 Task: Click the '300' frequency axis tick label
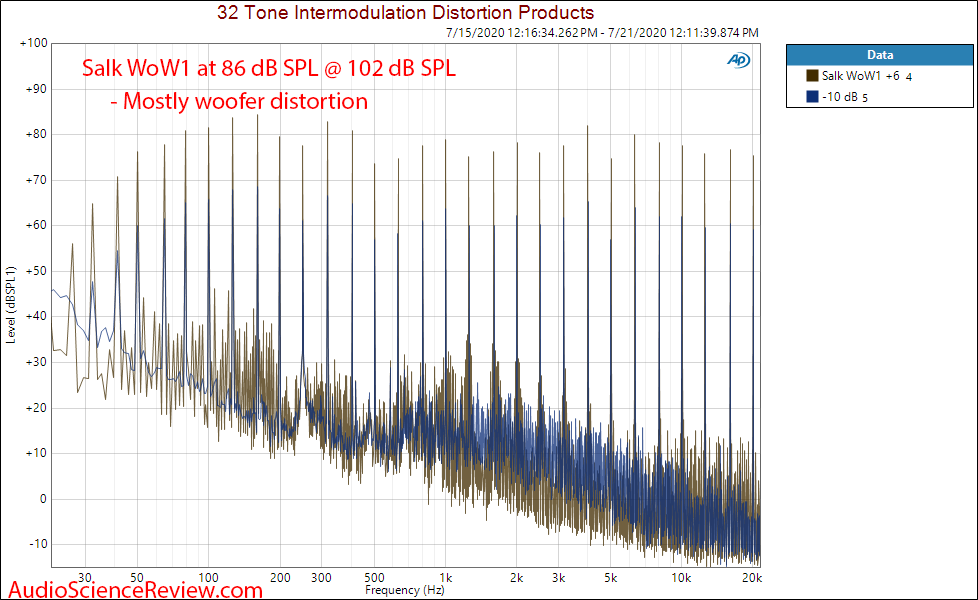click(321, 578)
